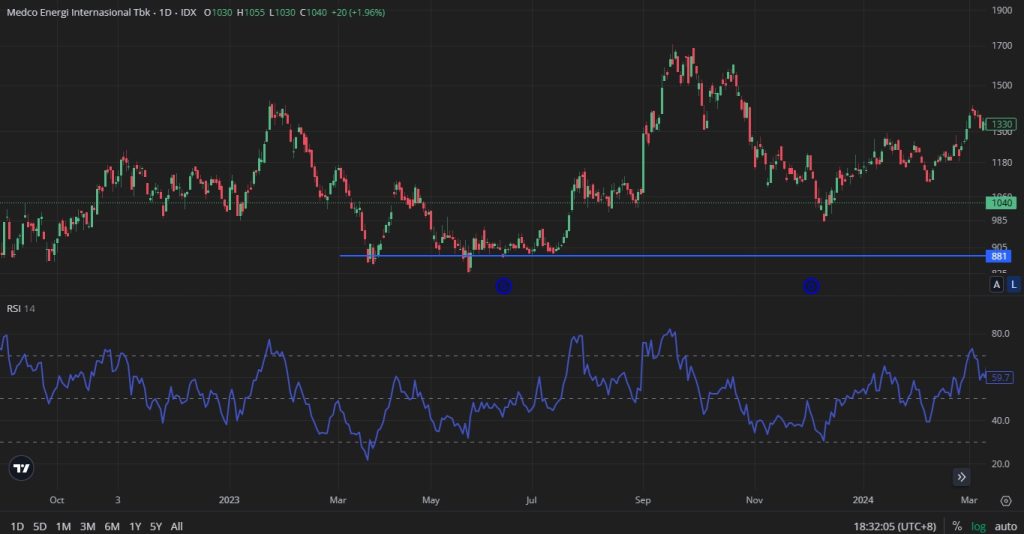Toggle auto scale 'A' button
Screen dimensions: 1024x534
997,285
